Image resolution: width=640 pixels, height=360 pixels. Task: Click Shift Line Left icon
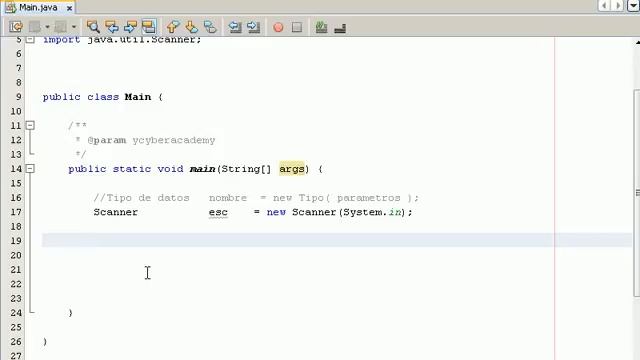click(x=235, y=27)
